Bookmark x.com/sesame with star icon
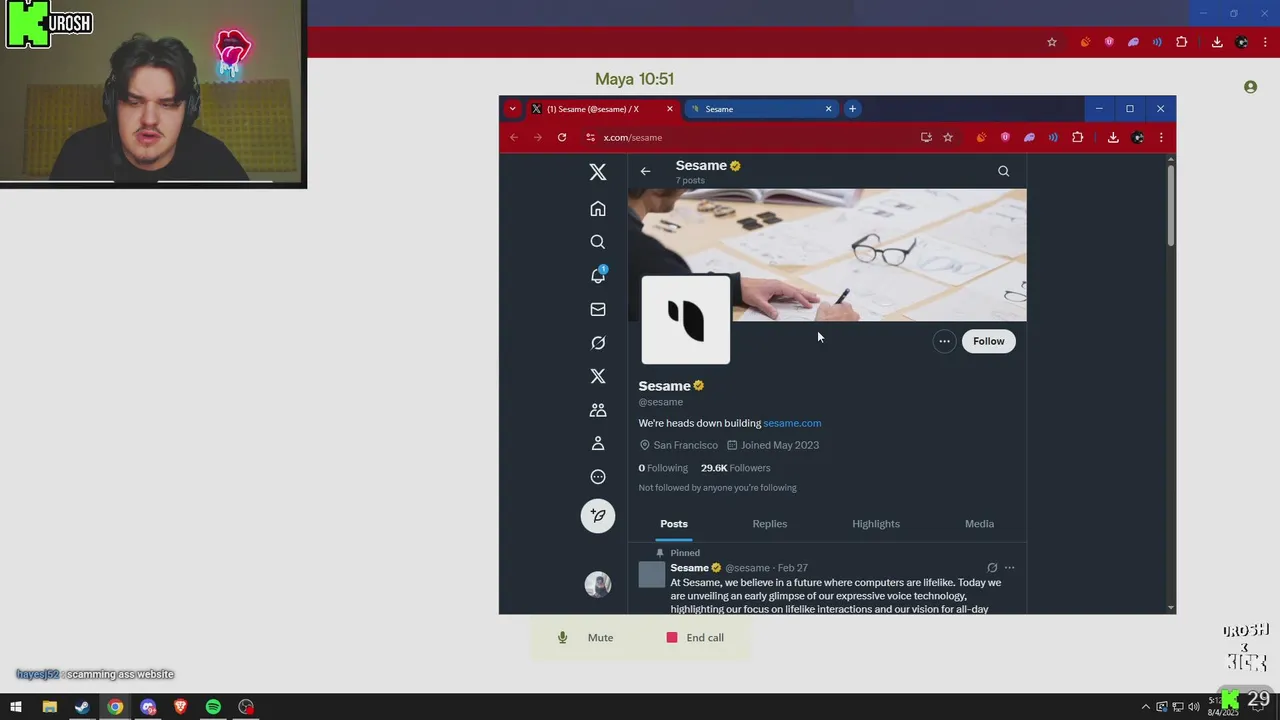Image resolution: width=1280 pixels, height=720 pixels. coord(948,137)
